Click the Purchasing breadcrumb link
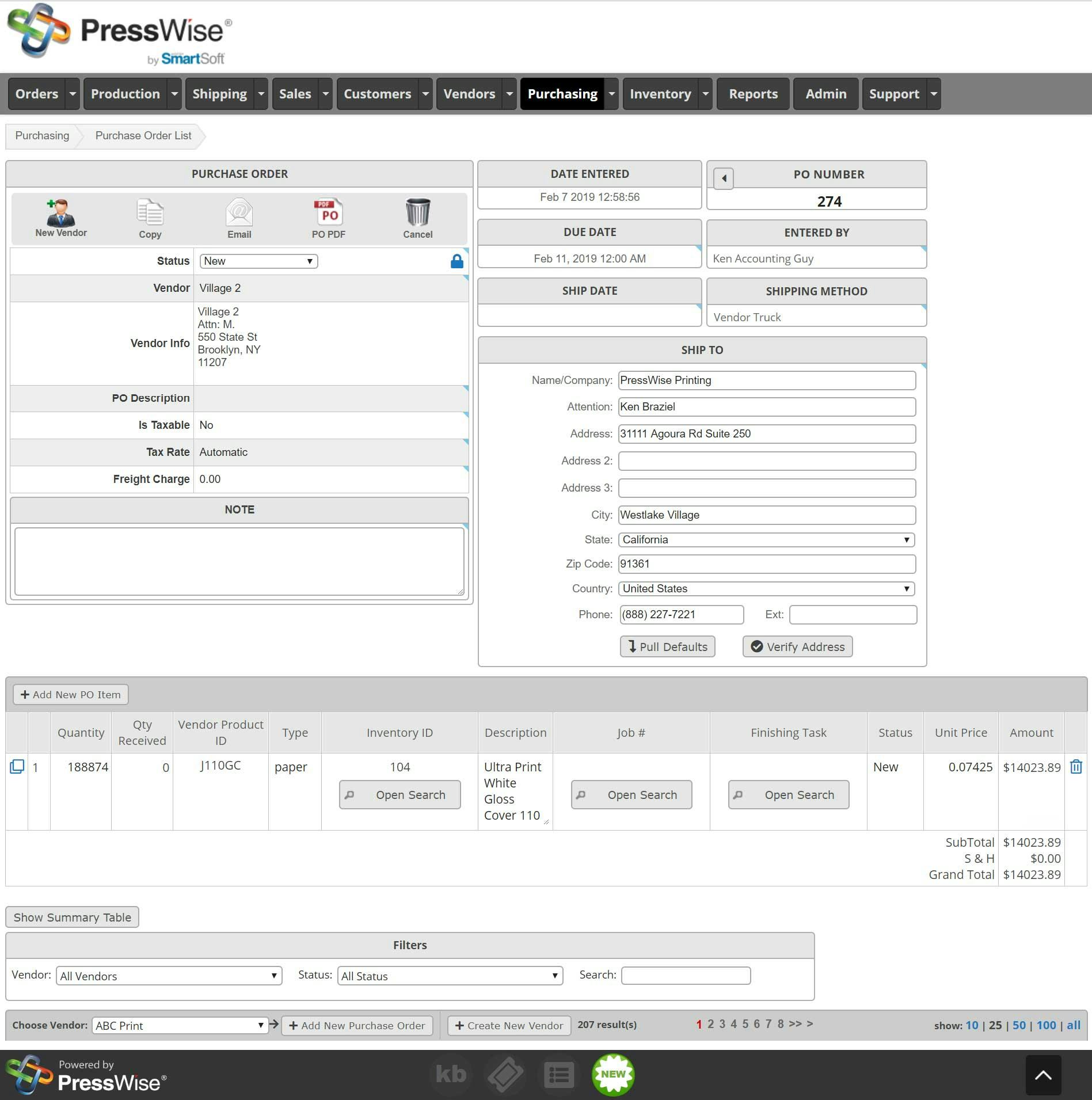1092x1100 pixels. tap(42, 136)
